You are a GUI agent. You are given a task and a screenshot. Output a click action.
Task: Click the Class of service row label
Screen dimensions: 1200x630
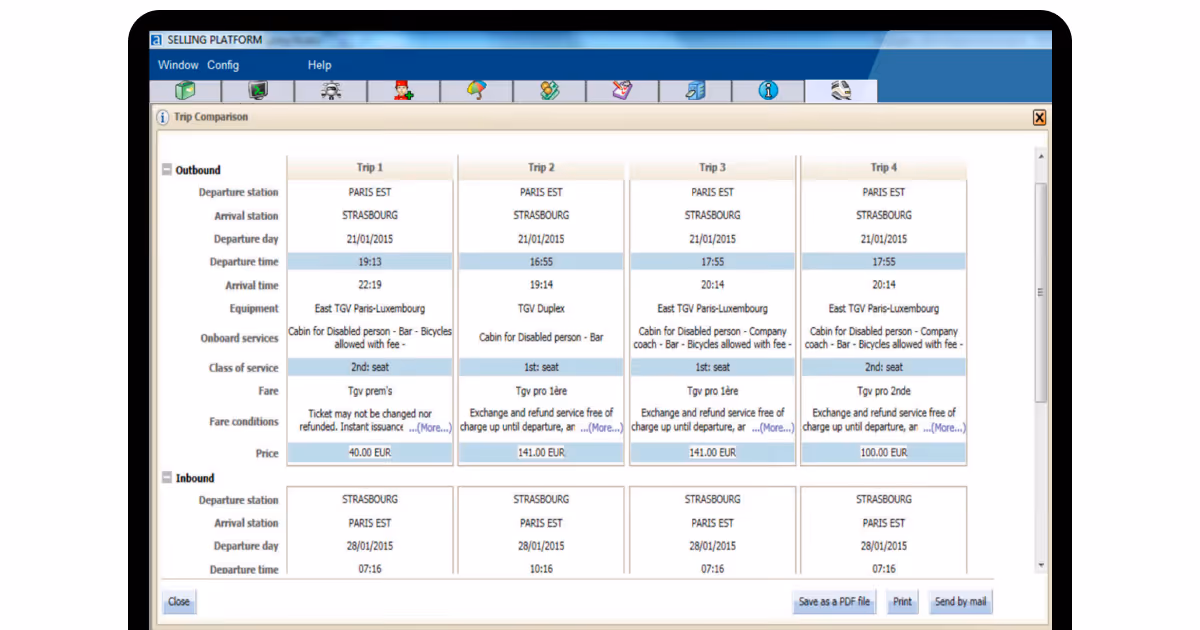(x=244, y=368)
